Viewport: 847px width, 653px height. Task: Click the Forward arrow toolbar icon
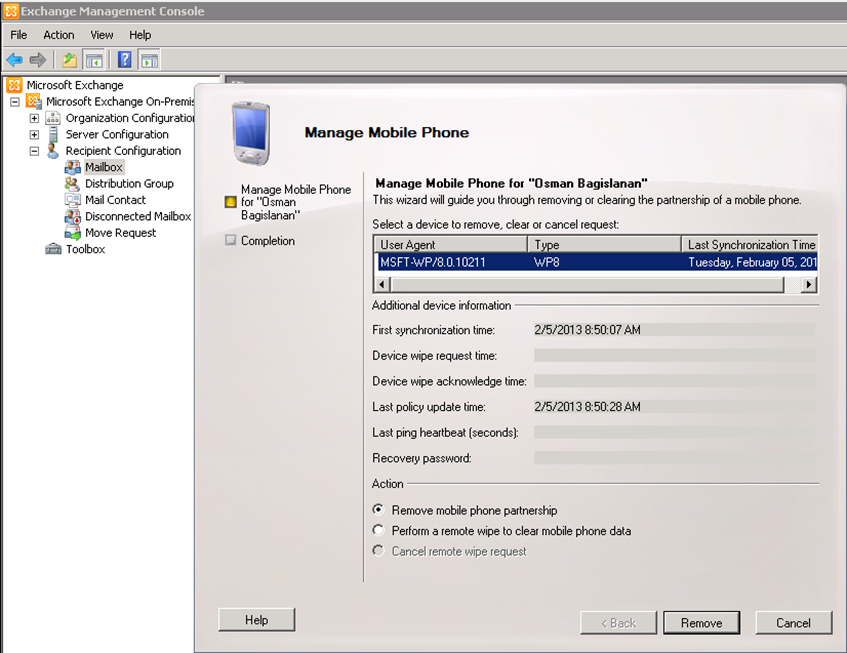(37, 60)
